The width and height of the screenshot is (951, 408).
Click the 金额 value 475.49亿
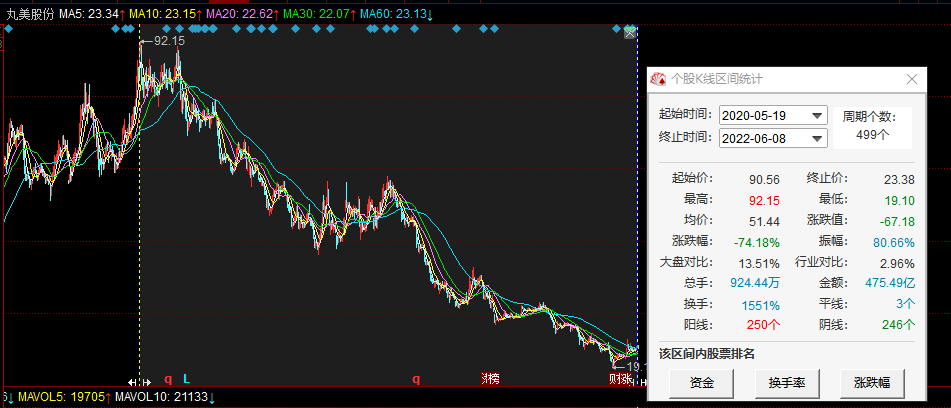(x=891, y=283)
